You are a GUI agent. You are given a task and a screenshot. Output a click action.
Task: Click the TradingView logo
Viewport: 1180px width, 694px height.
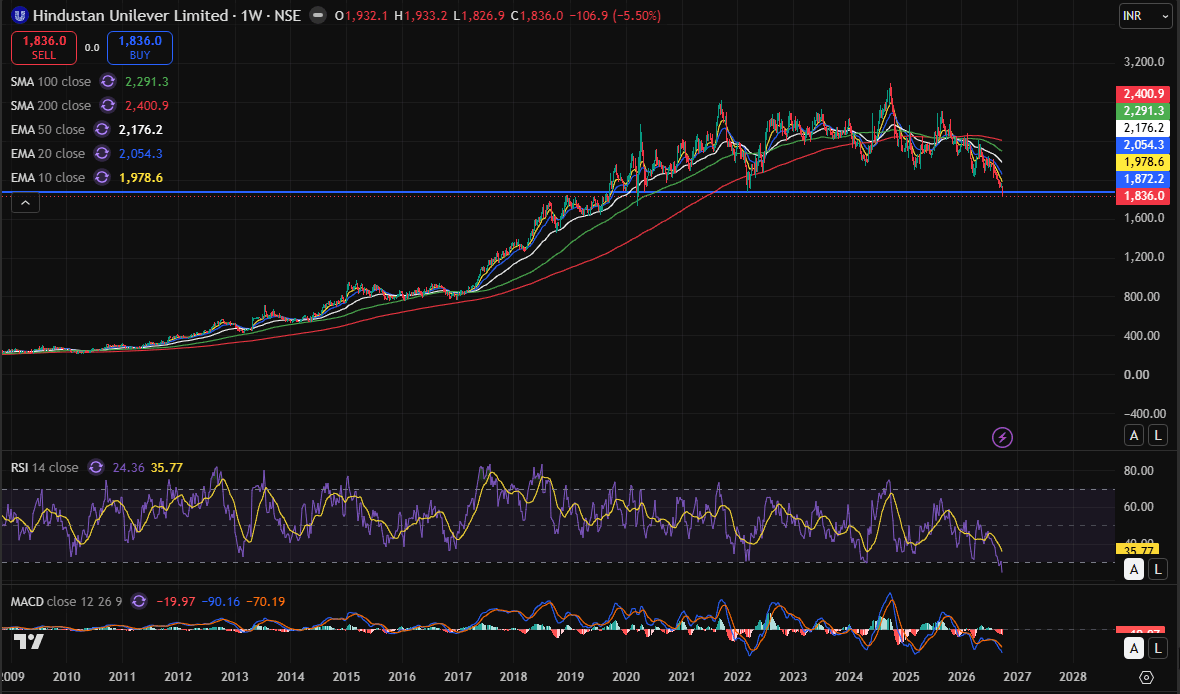pos(29,641)
